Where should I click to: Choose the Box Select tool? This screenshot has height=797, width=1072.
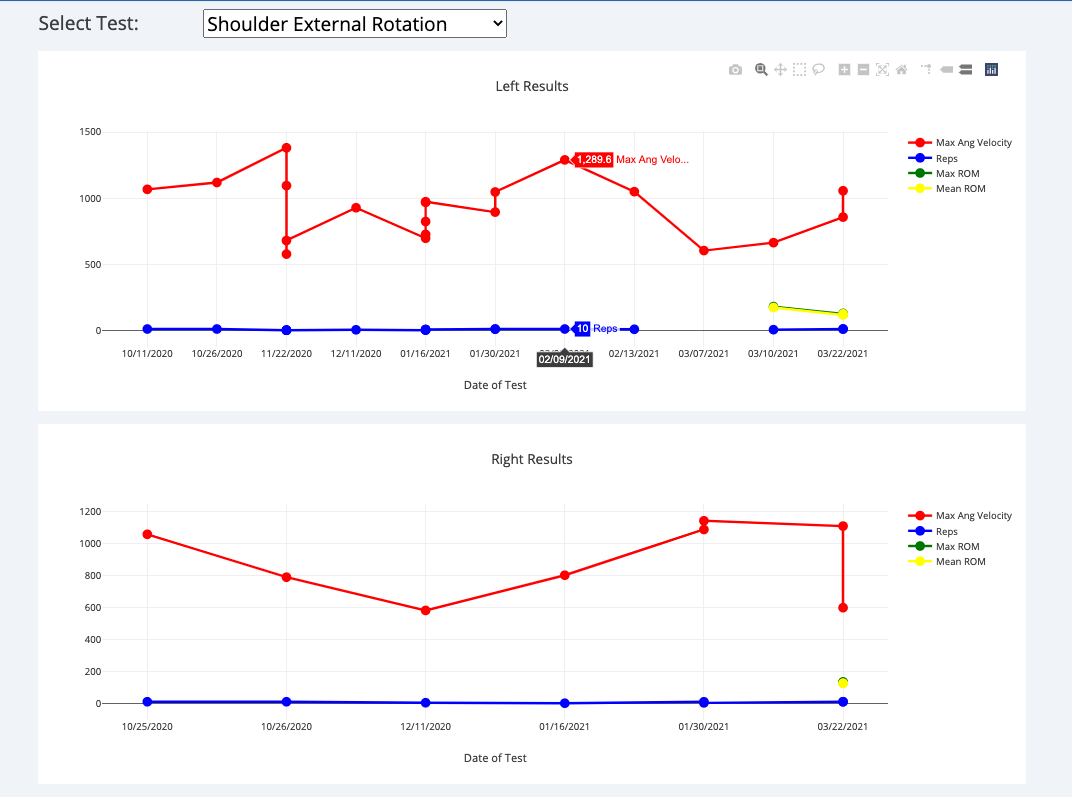coord(799,70)
